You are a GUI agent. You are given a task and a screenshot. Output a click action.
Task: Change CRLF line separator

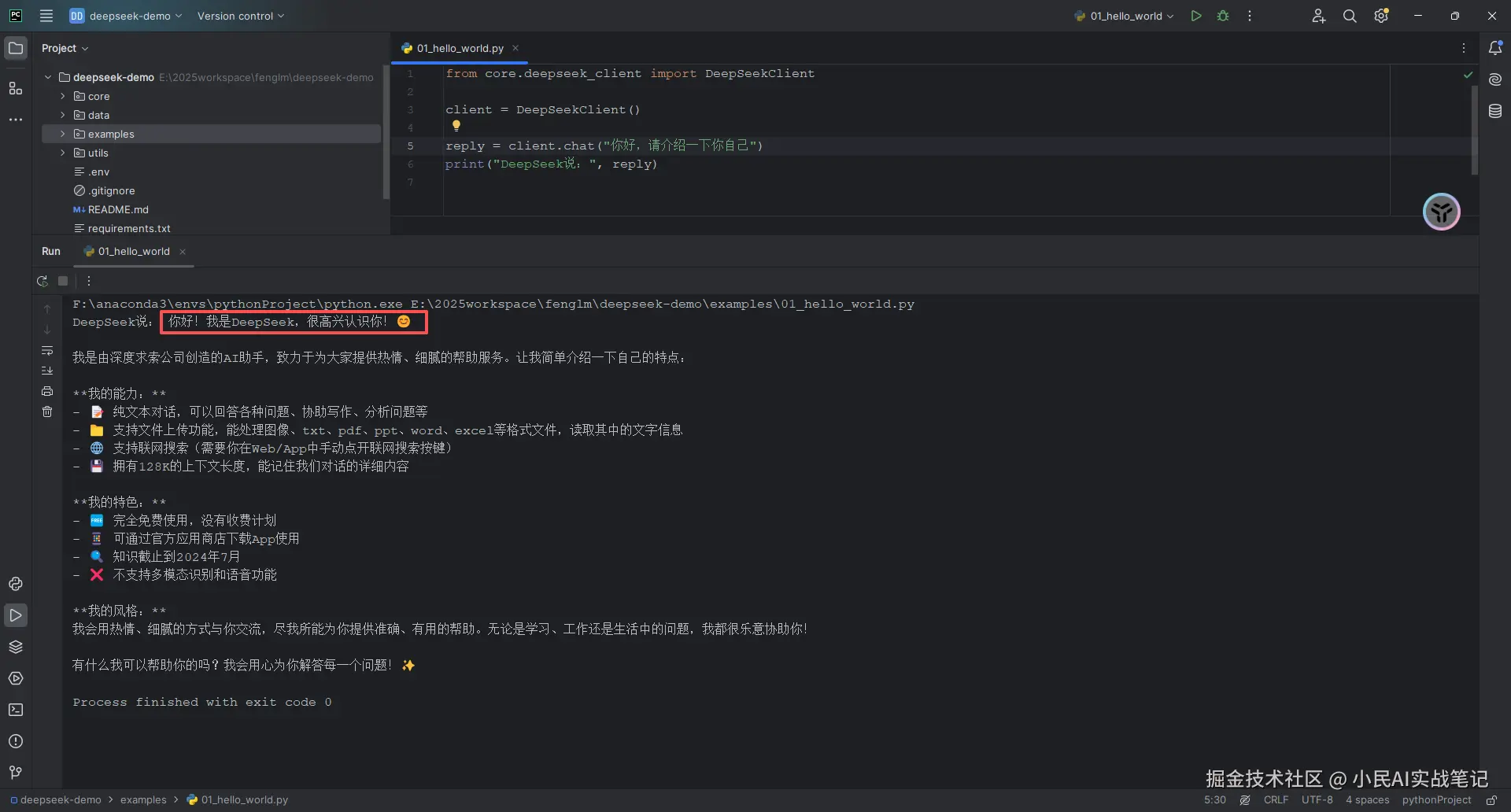tap(1276, 800)
